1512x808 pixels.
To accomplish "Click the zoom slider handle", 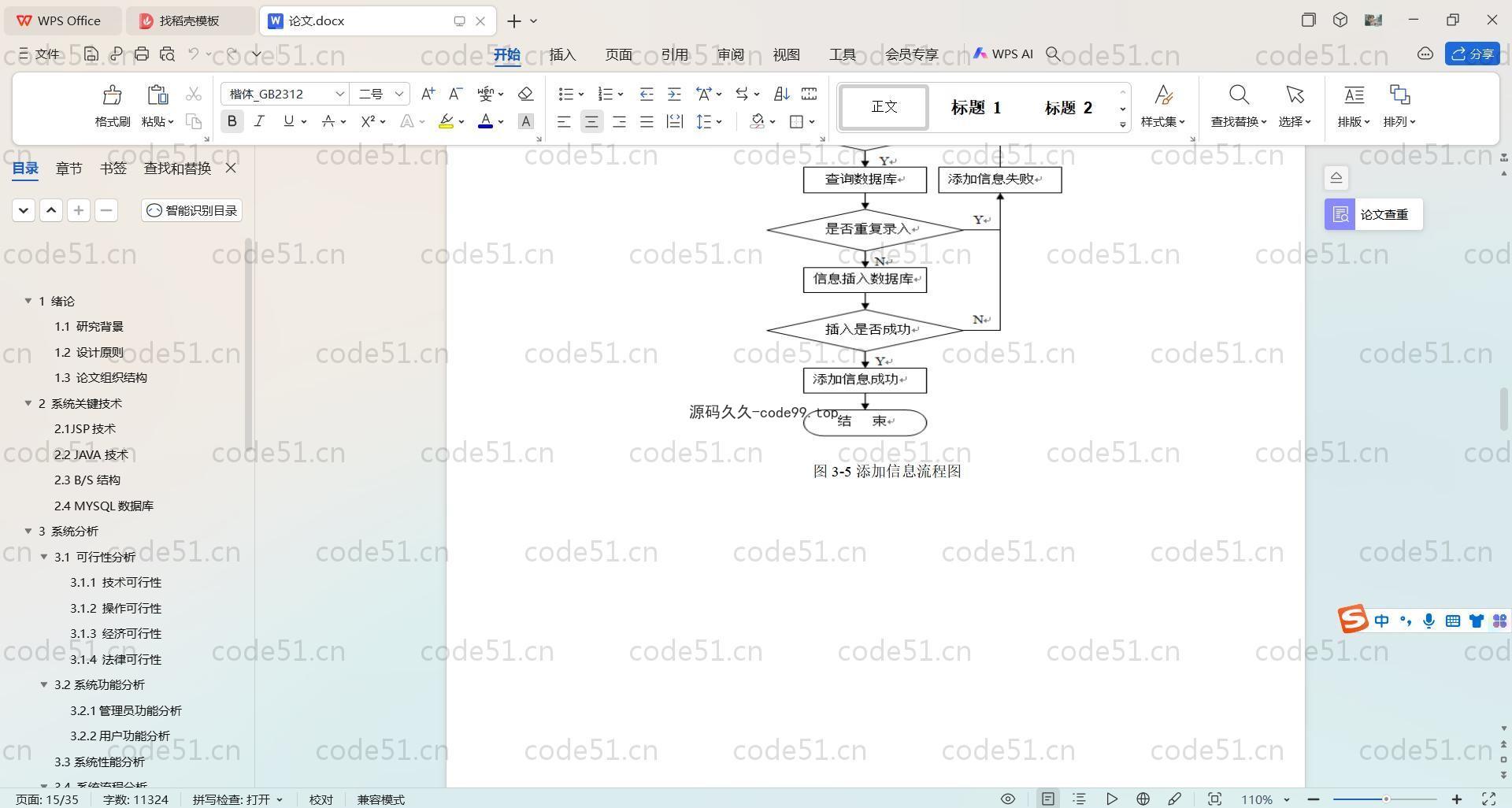I will coord(1386,799).
